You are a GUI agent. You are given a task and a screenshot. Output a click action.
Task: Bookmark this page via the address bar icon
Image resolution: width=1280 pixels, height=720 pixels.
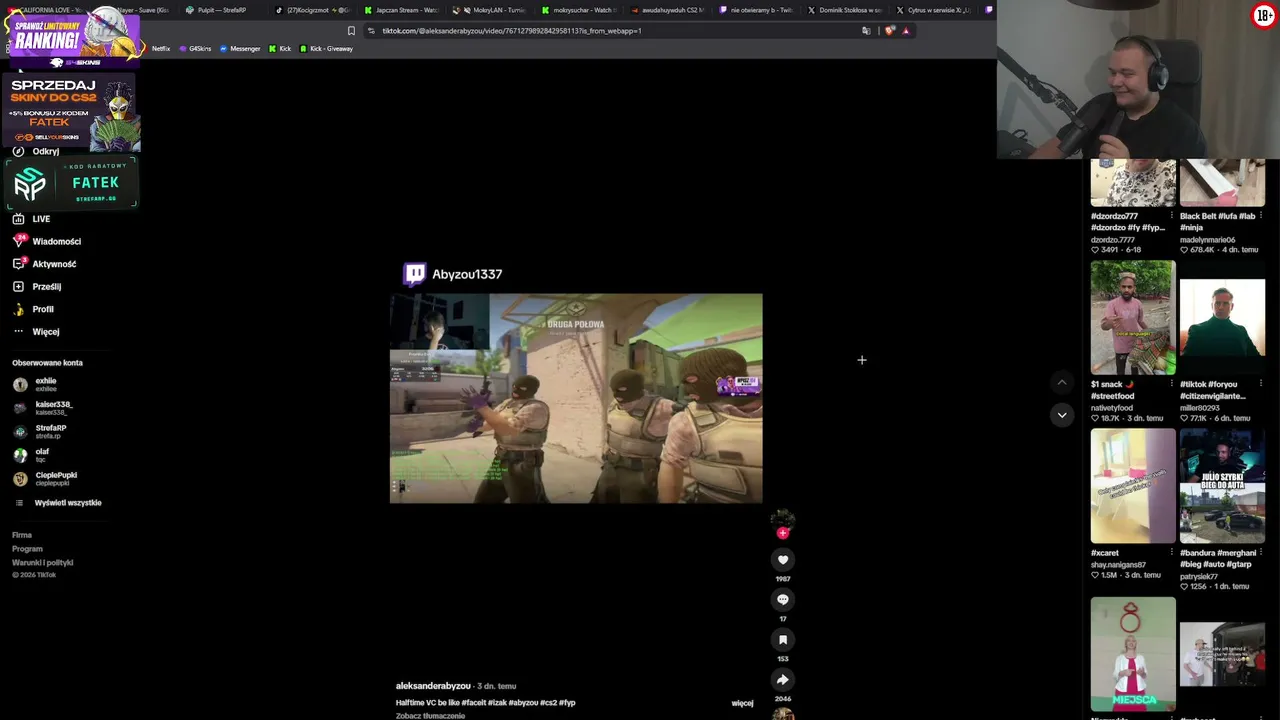pos(351,31)
